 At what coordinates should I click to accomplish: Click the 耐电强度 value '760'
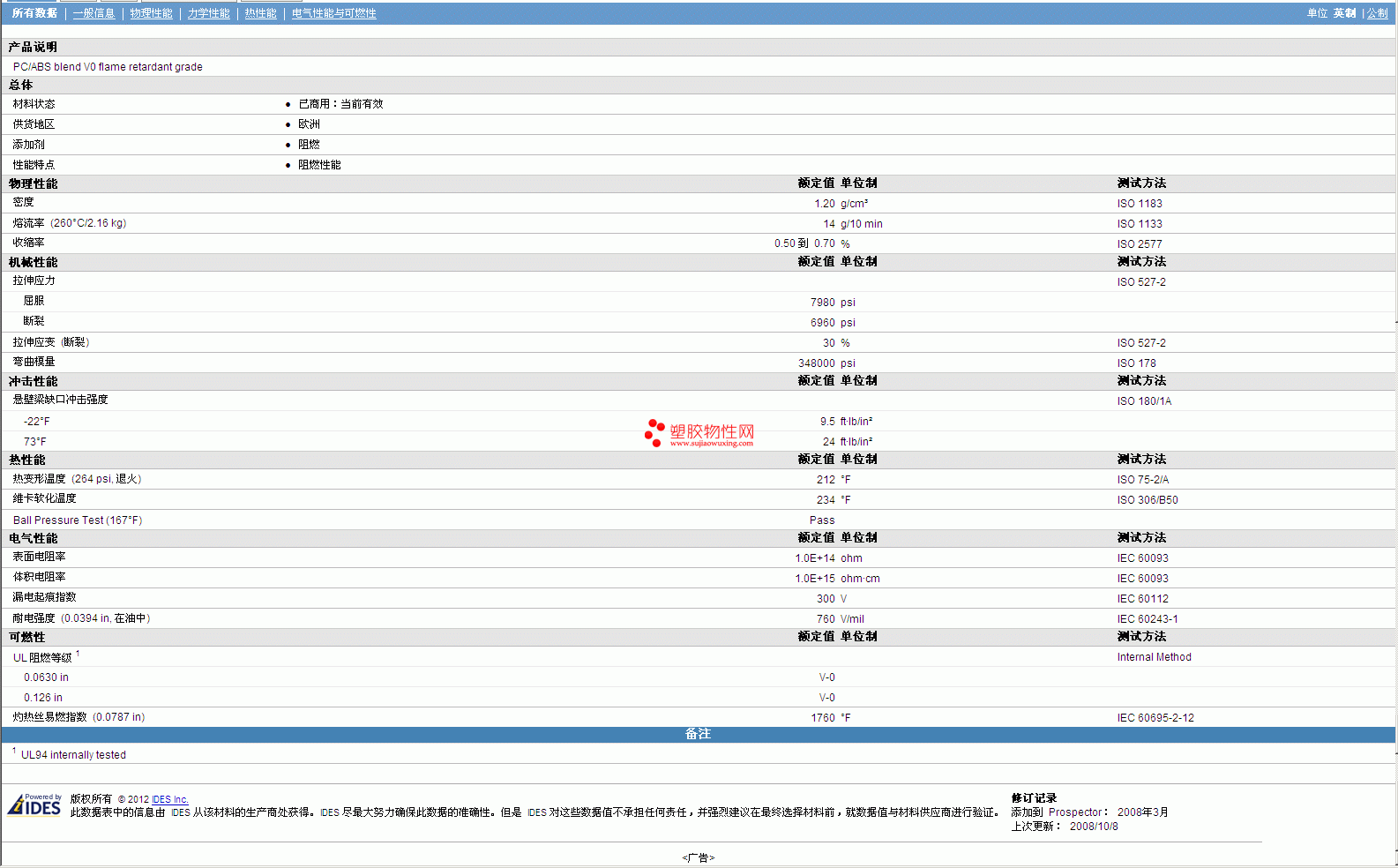[825, 619]
